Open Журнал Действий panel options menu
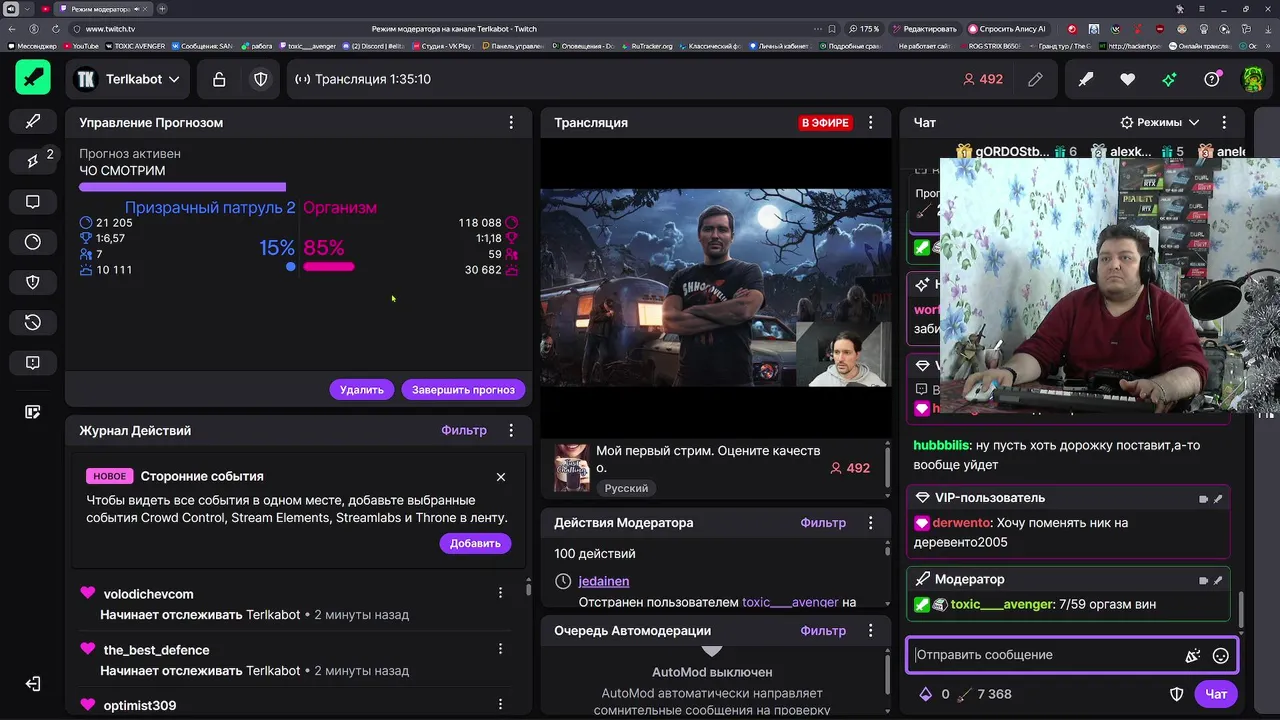 point(511,430)
